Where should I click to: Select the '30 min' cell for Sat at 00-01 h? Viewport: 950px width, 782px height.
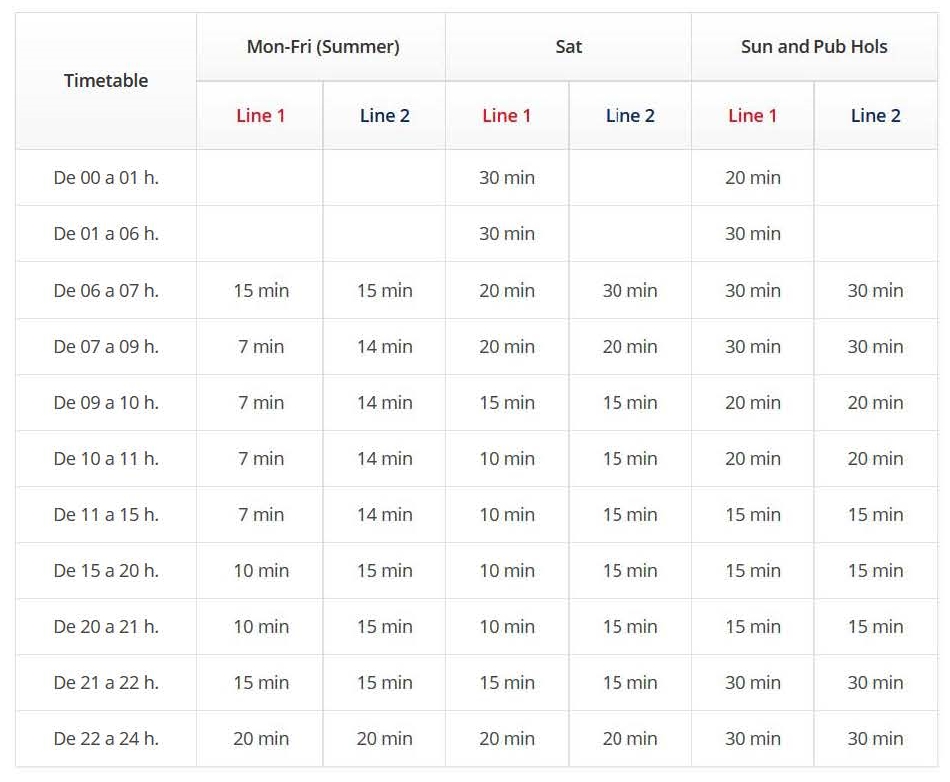(507, 177)
